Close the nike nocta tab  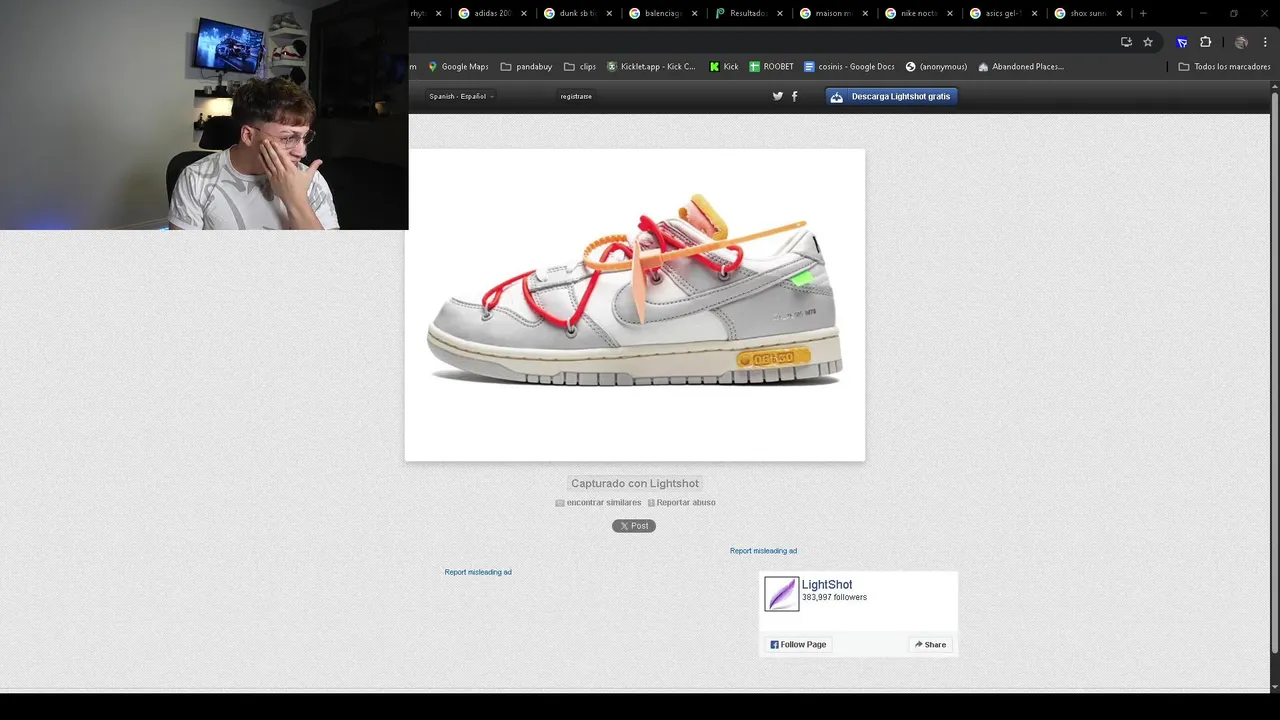[949, 13]
